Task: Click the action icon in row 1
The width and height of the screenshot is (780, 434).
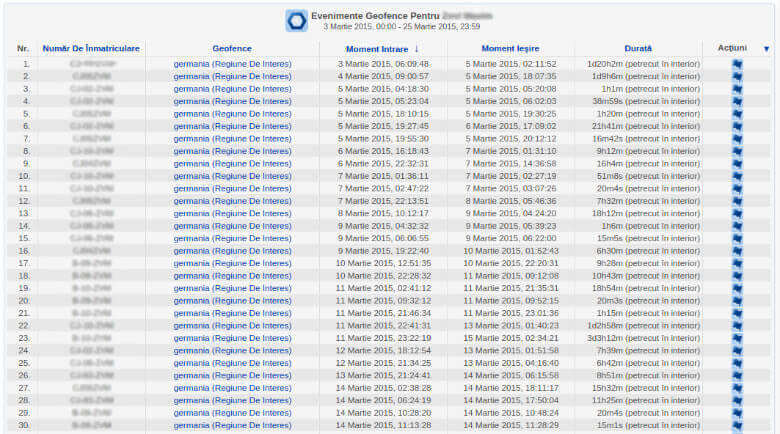Action: [x=737, y=64]
